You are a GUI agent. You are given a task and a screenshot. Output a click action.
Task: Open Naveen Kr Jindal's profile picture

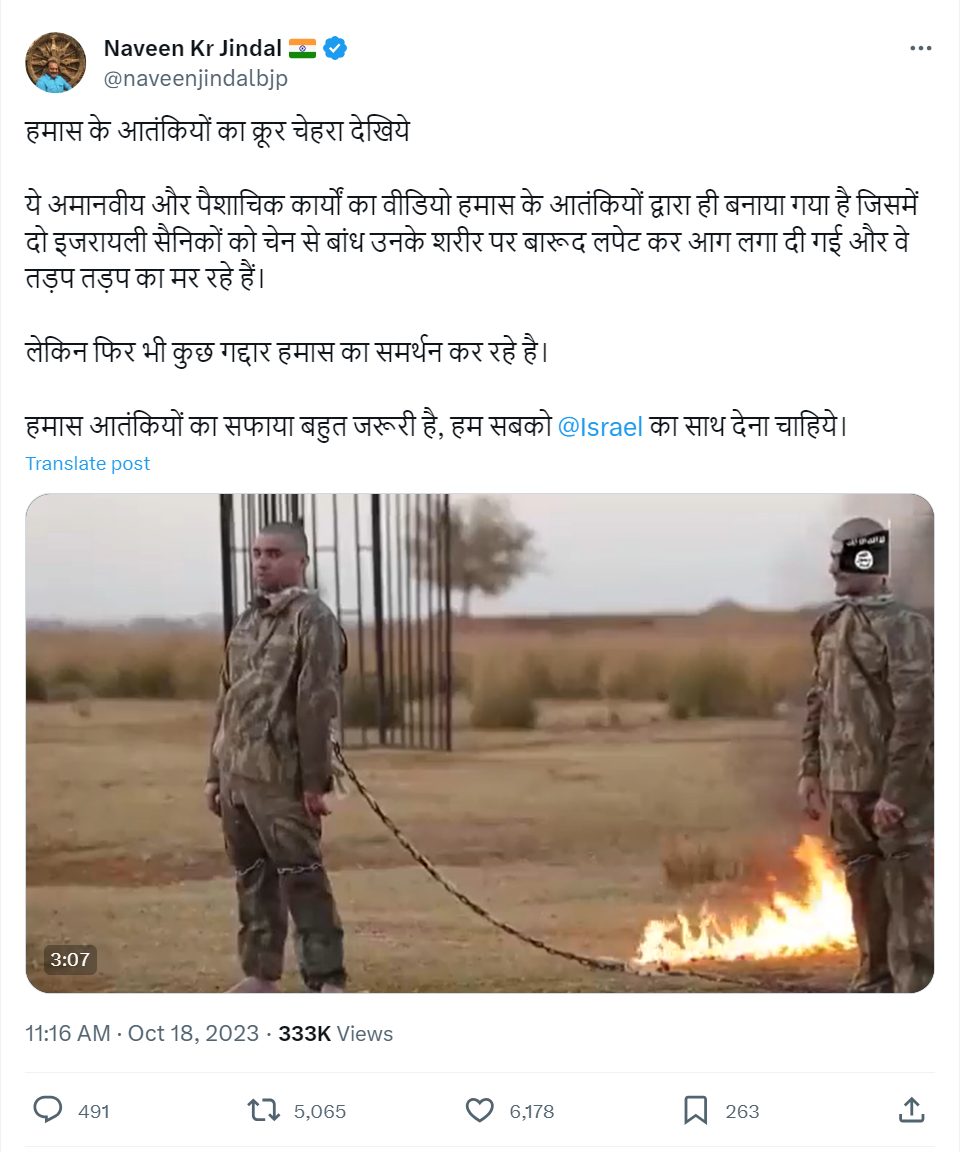(x=55, y=62)
